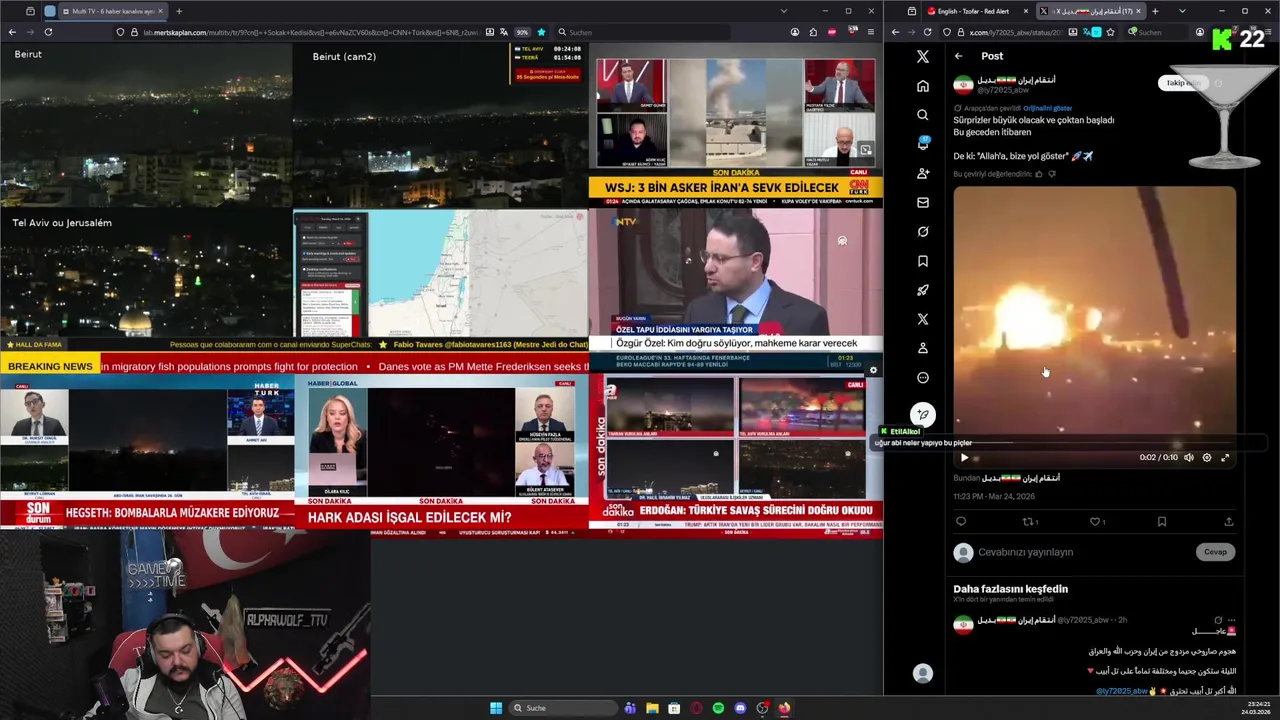Open left browser hamburger menu
This screenshot has width=1280, height=720.
pos(870,32)
